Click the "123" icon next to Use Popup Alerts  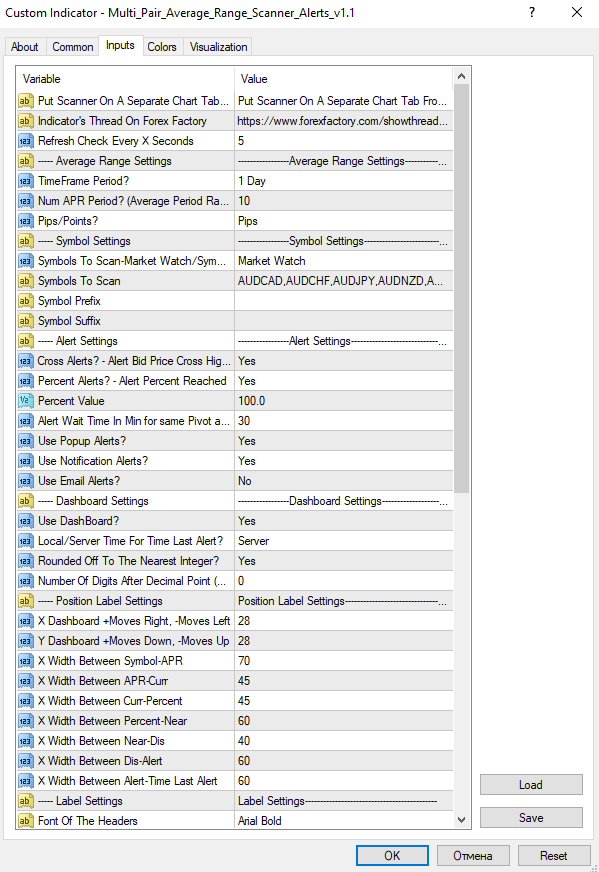[x=23, y=441]
